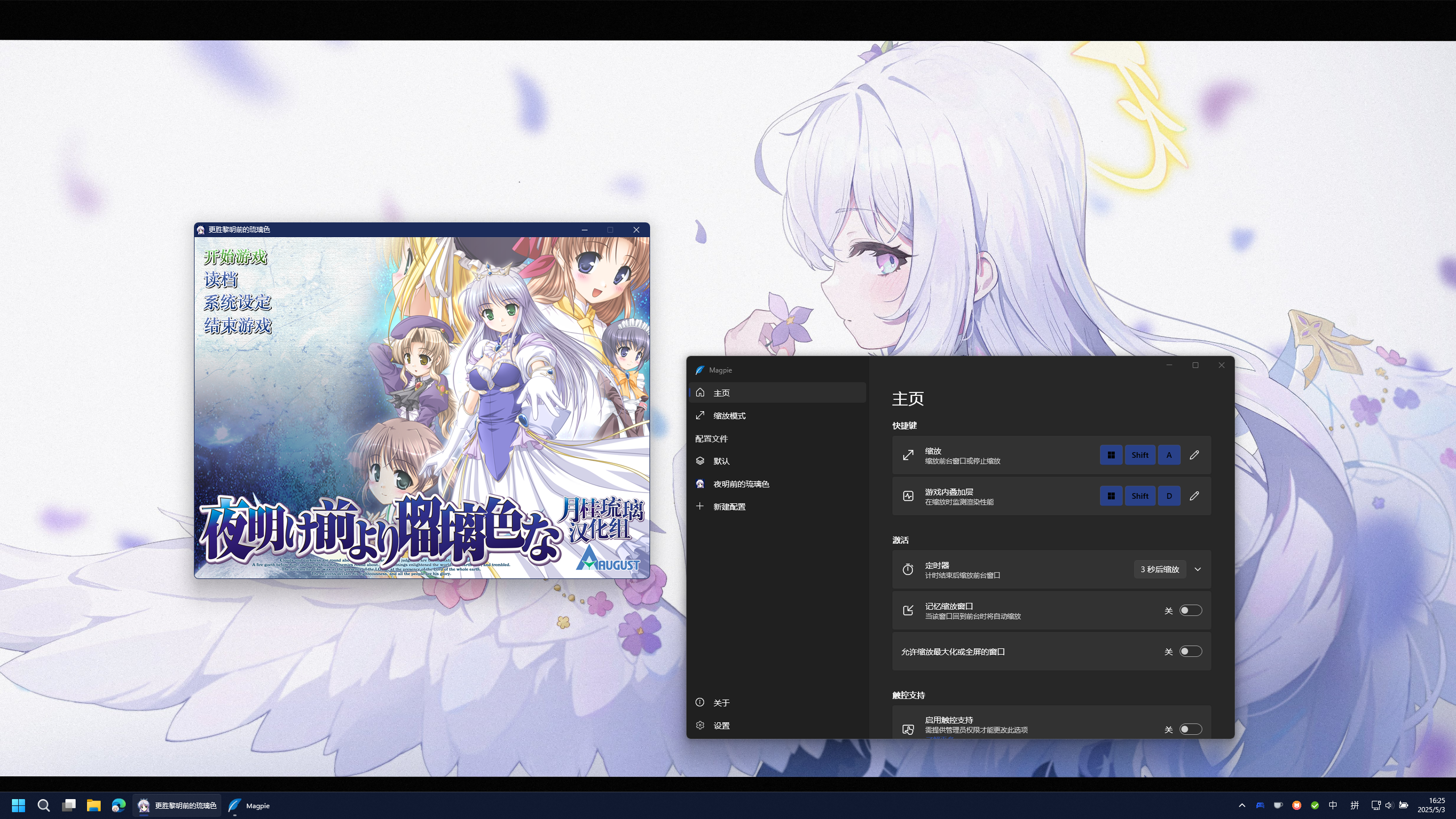The width and height of the screenshot is (1456, 819).
Task: Show hidden system tray icons chevron
Action: pyautogui.click(x=1242, y=805)
